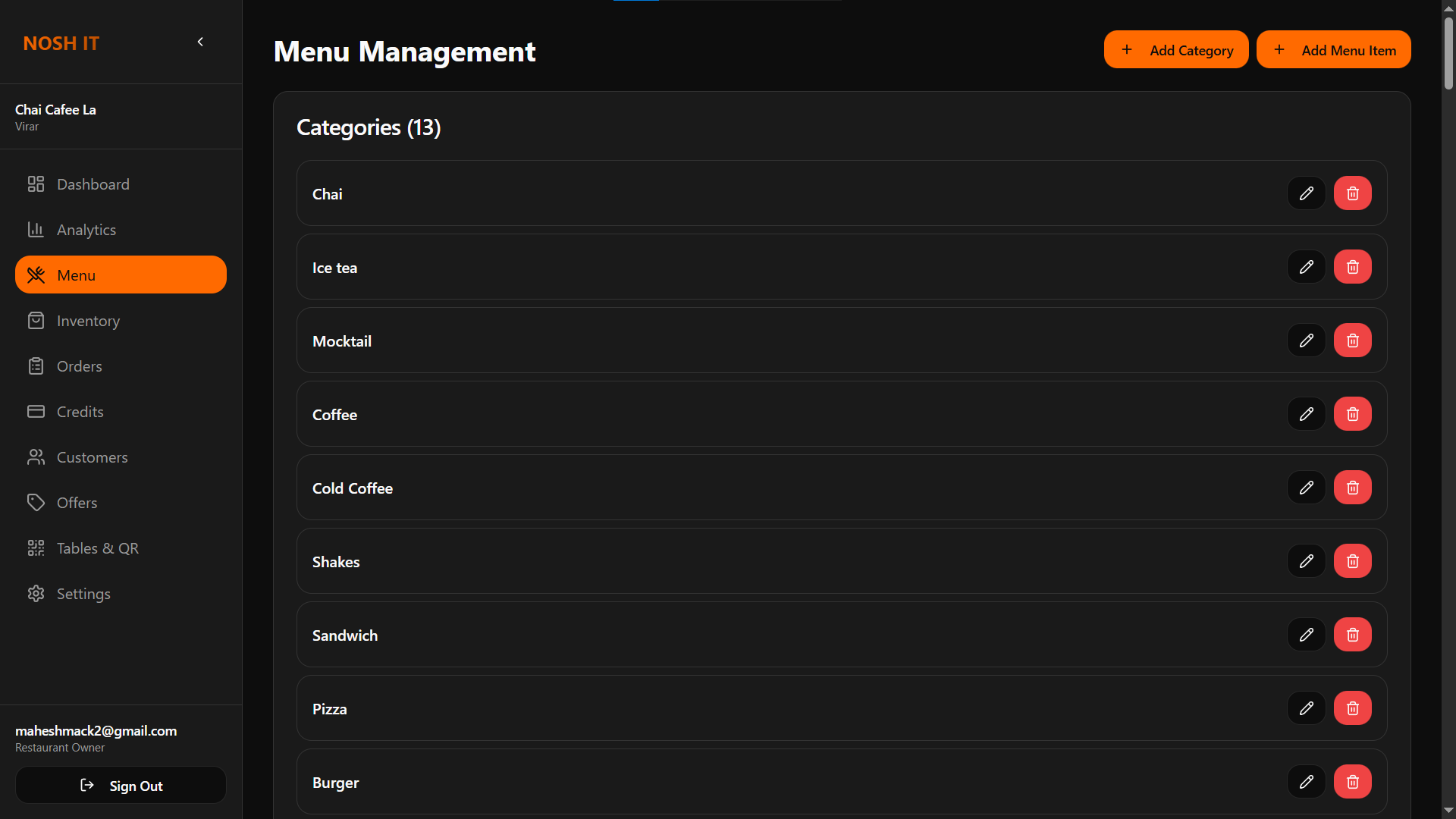1456x819 pixels.
Task: Delete the Ice tea category
Action: click(x=1352, y=266)
